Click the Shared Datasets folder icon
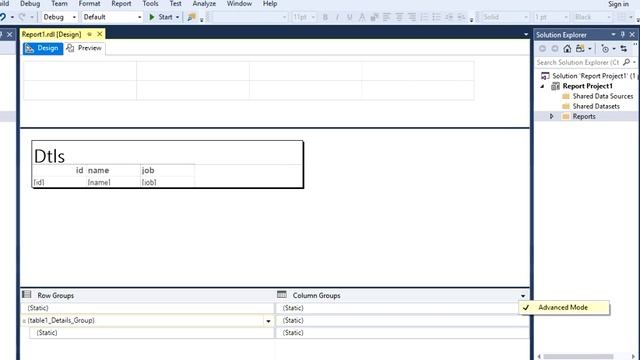640x360 pixels. [566, 106]
